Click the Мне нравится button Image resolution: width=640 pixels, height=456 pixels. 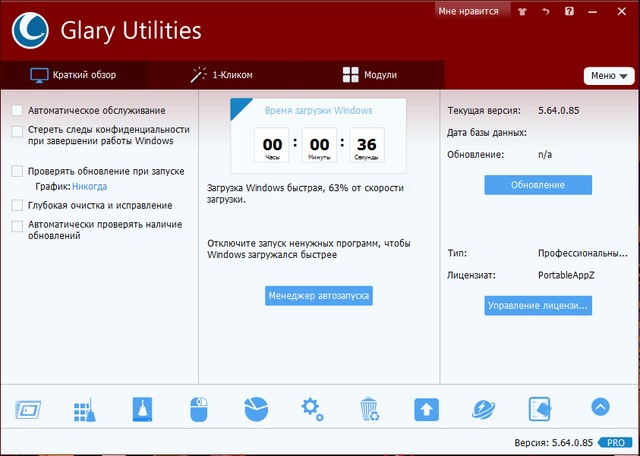pyautogui.click(x=467, y=11)
